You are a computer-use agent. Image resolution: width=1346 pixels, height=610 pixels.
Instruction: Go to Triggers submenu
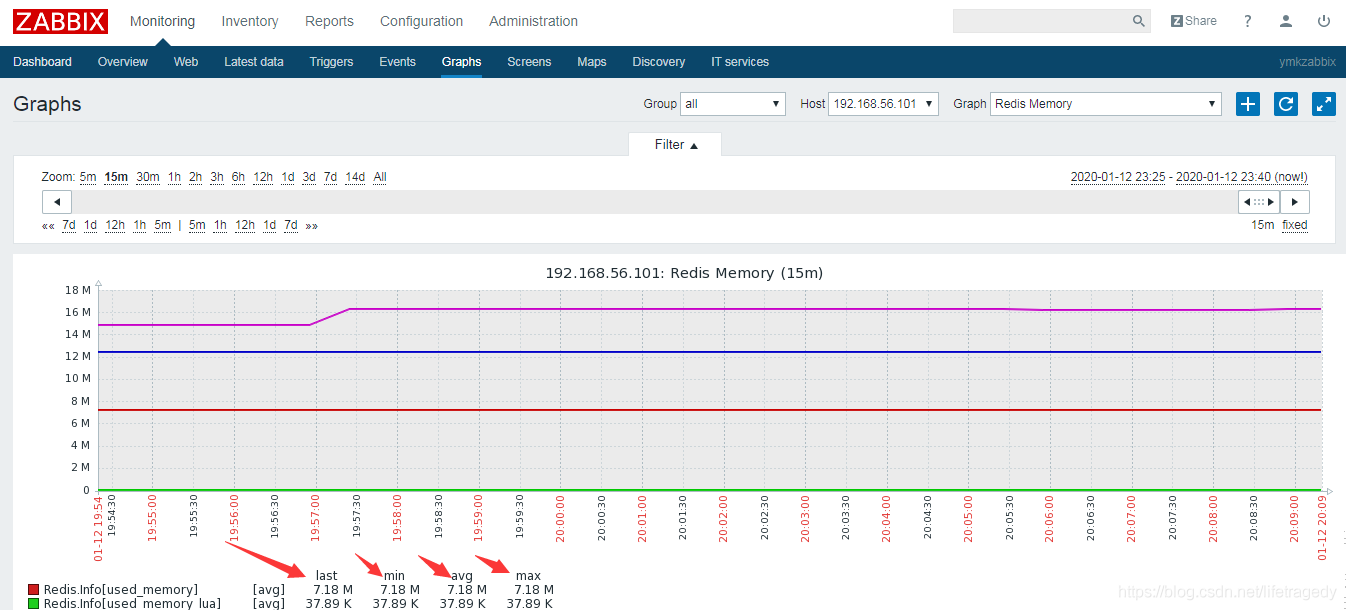click(331, 62)
